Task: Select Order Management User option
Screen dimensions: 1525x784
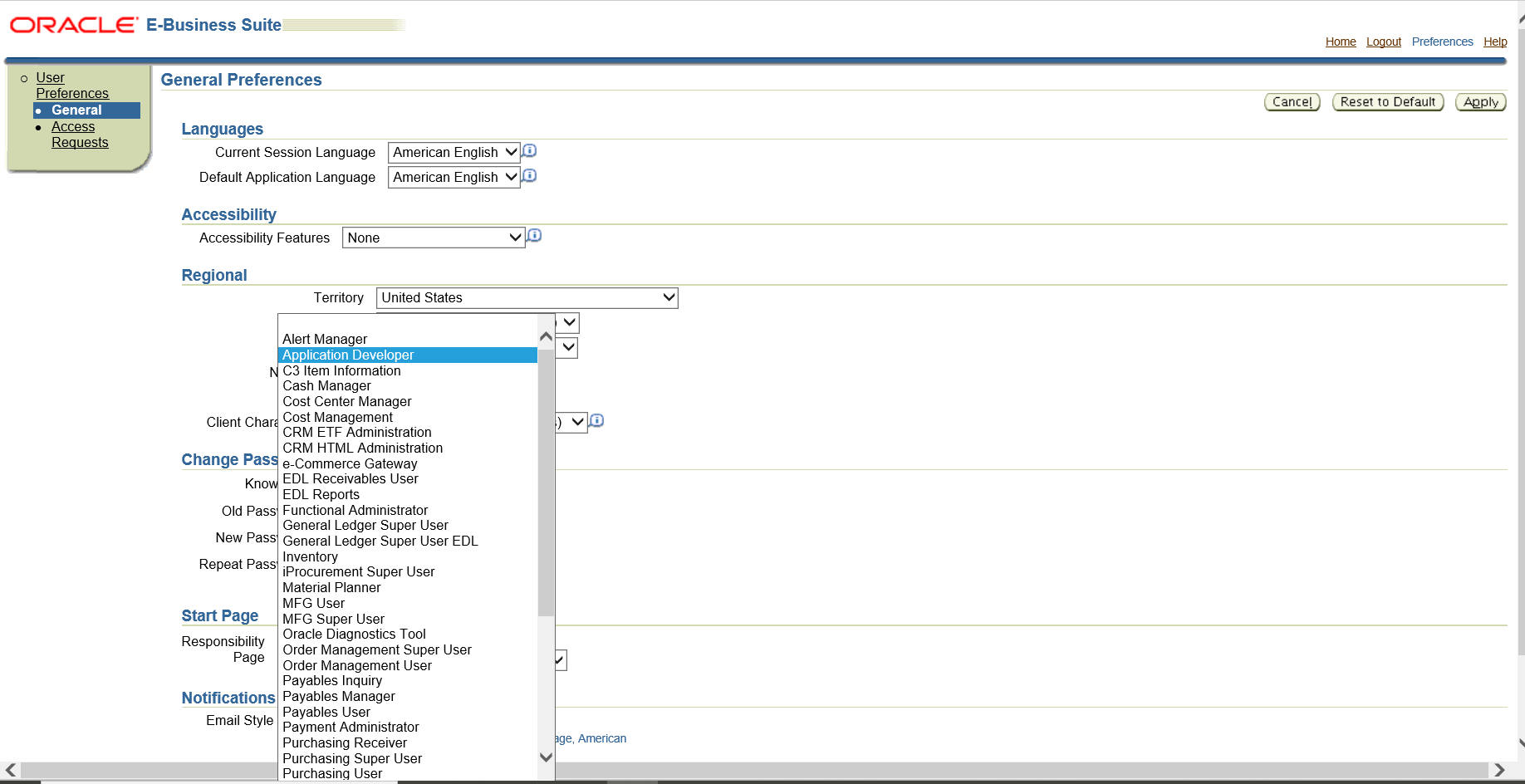Action: [408, 666]
